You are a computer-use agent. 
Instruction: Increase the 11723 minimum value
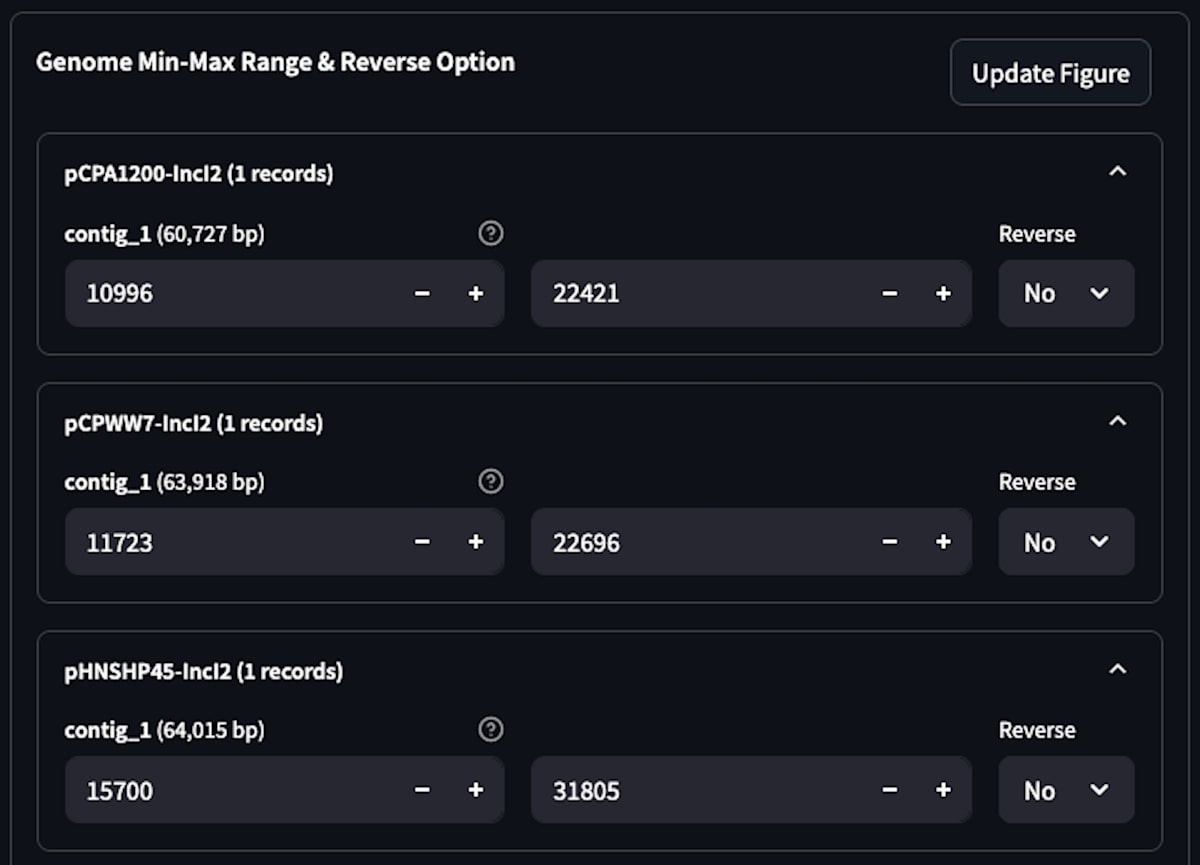click(476, 542)
